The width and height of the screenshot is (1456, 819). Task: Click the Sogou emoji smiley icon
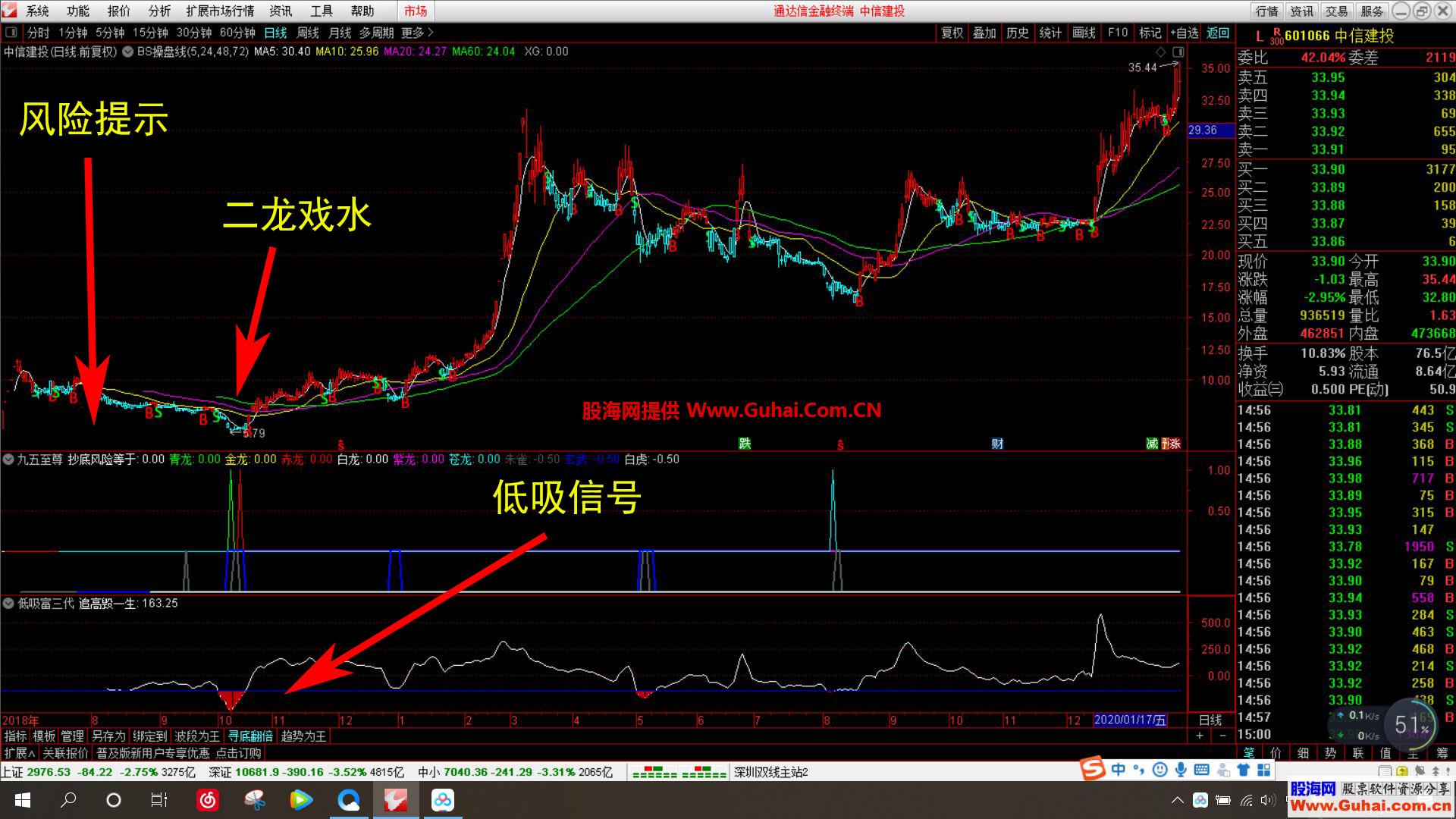point(1159,770)
